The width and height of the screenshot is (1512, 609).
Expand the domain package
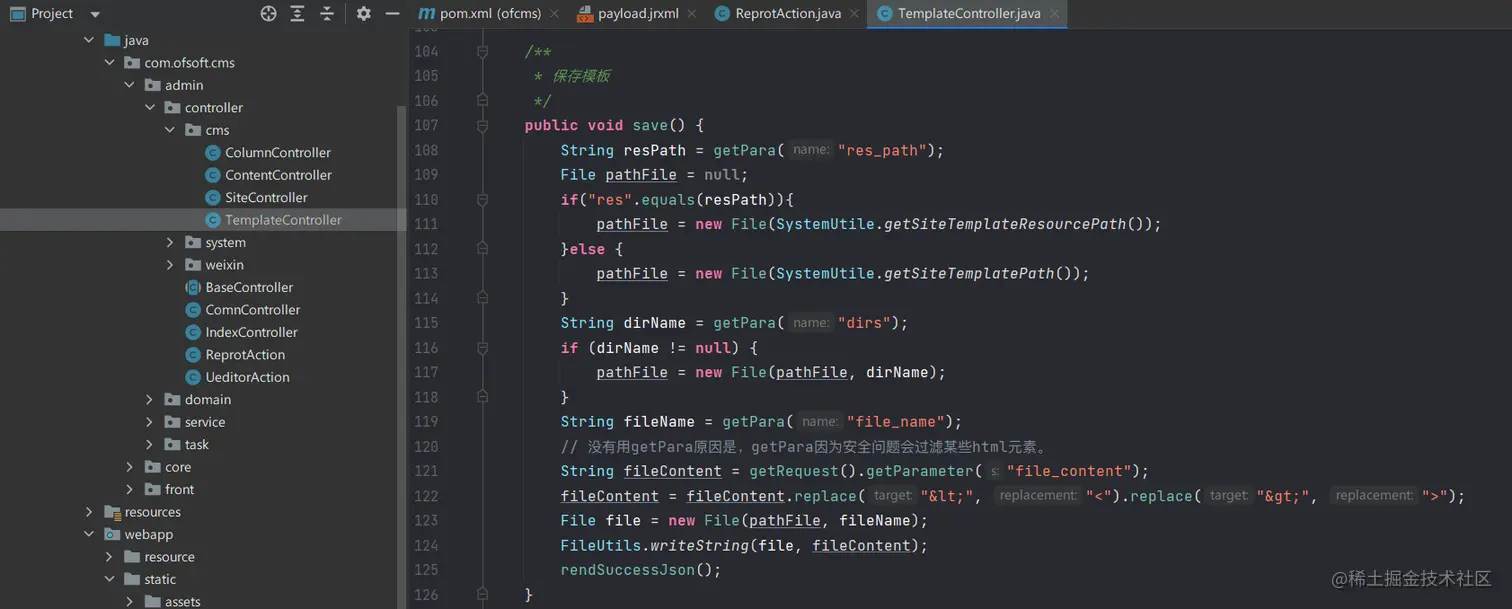[x=150, y=399]
